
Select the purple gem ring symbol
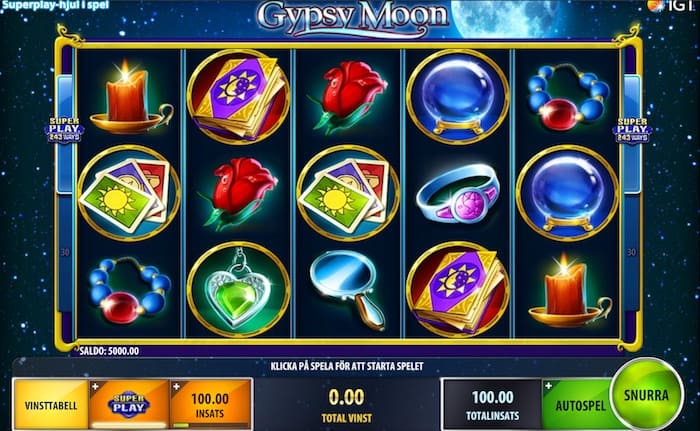tap(457, 193)
